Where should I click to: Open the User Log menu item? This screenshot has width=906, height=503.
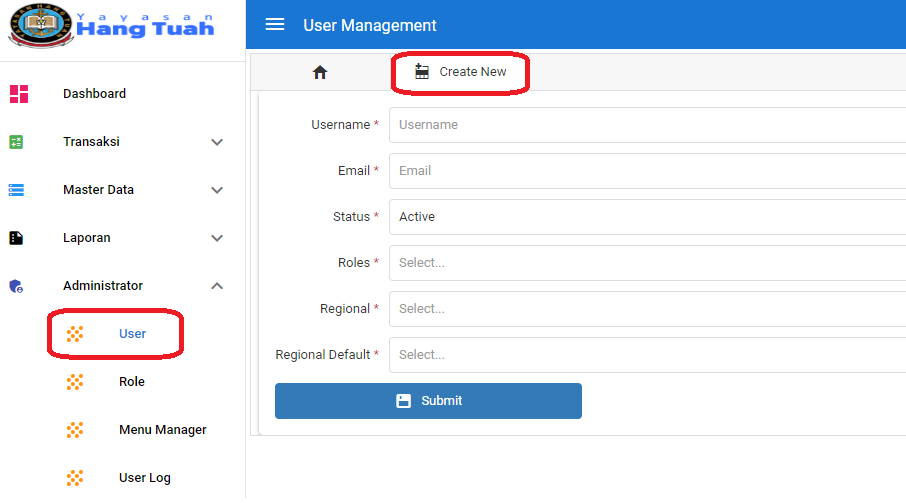click(x=144, y=478)
